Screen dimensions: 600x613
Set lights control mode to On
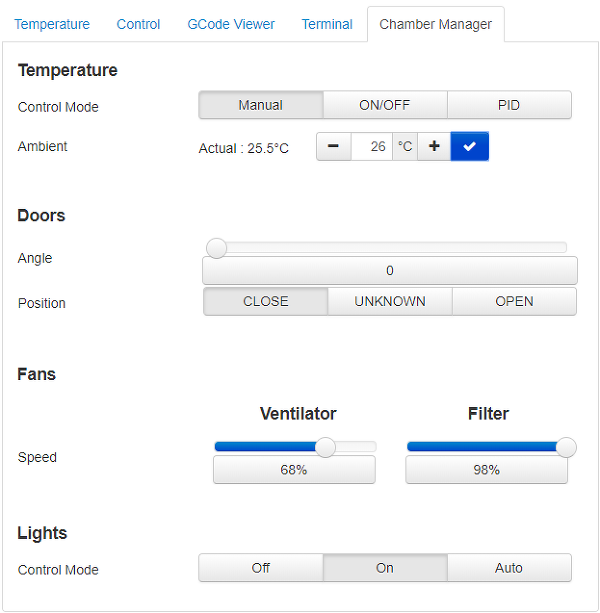coord(385,568)
